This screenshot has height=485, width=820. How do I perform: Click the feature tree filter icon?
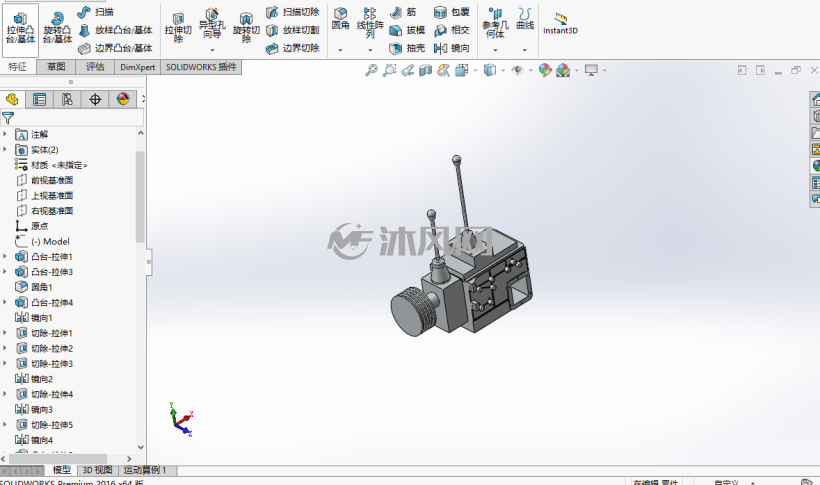click(8, 118)
